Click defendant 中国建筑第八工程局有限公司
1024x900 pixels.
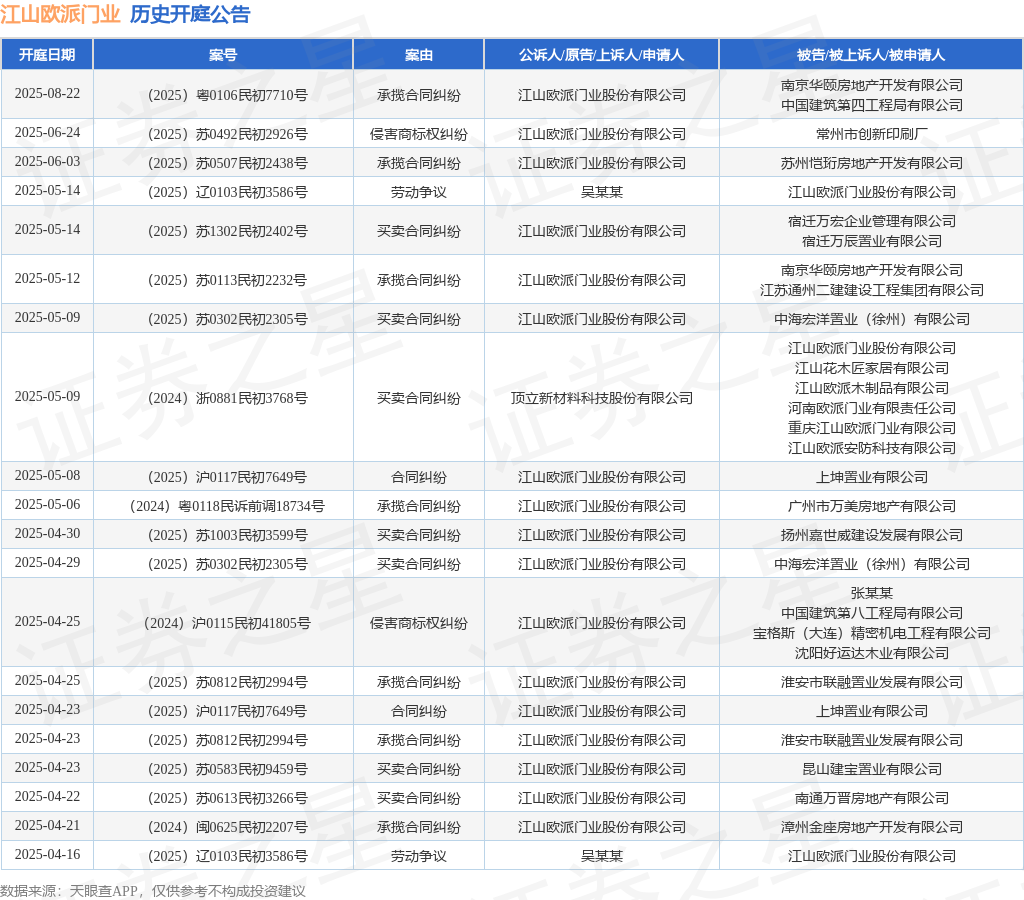click(872, 613)
